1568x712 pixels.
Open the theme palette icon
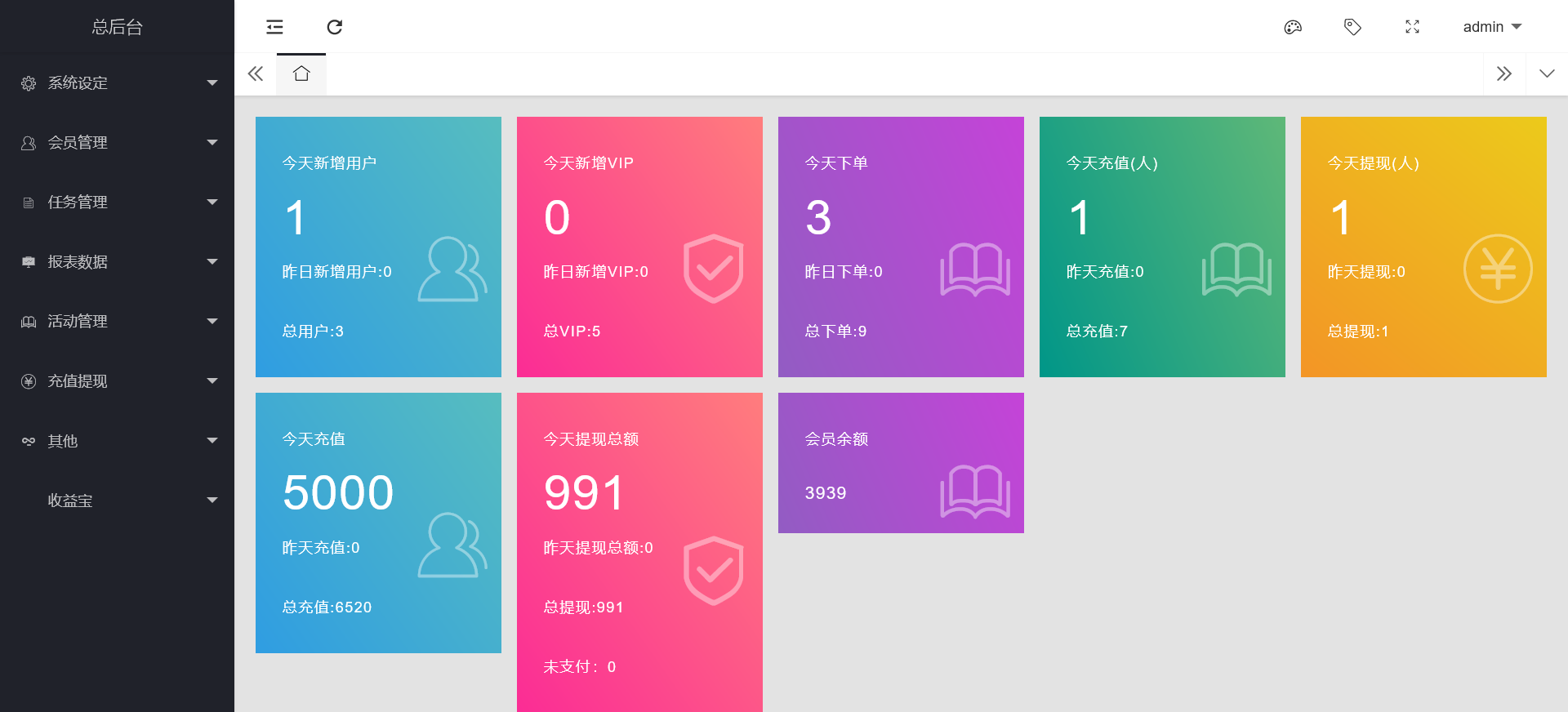tap(1293, 27)
